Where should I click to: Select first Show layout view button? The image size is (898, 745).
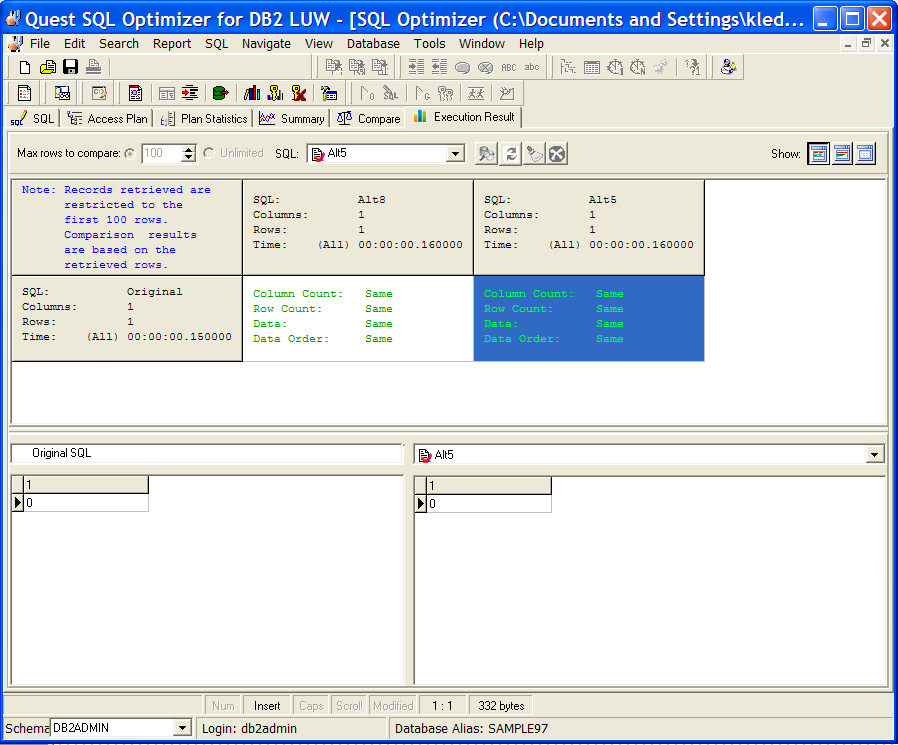pyautogui.click(x=818, y=153)
